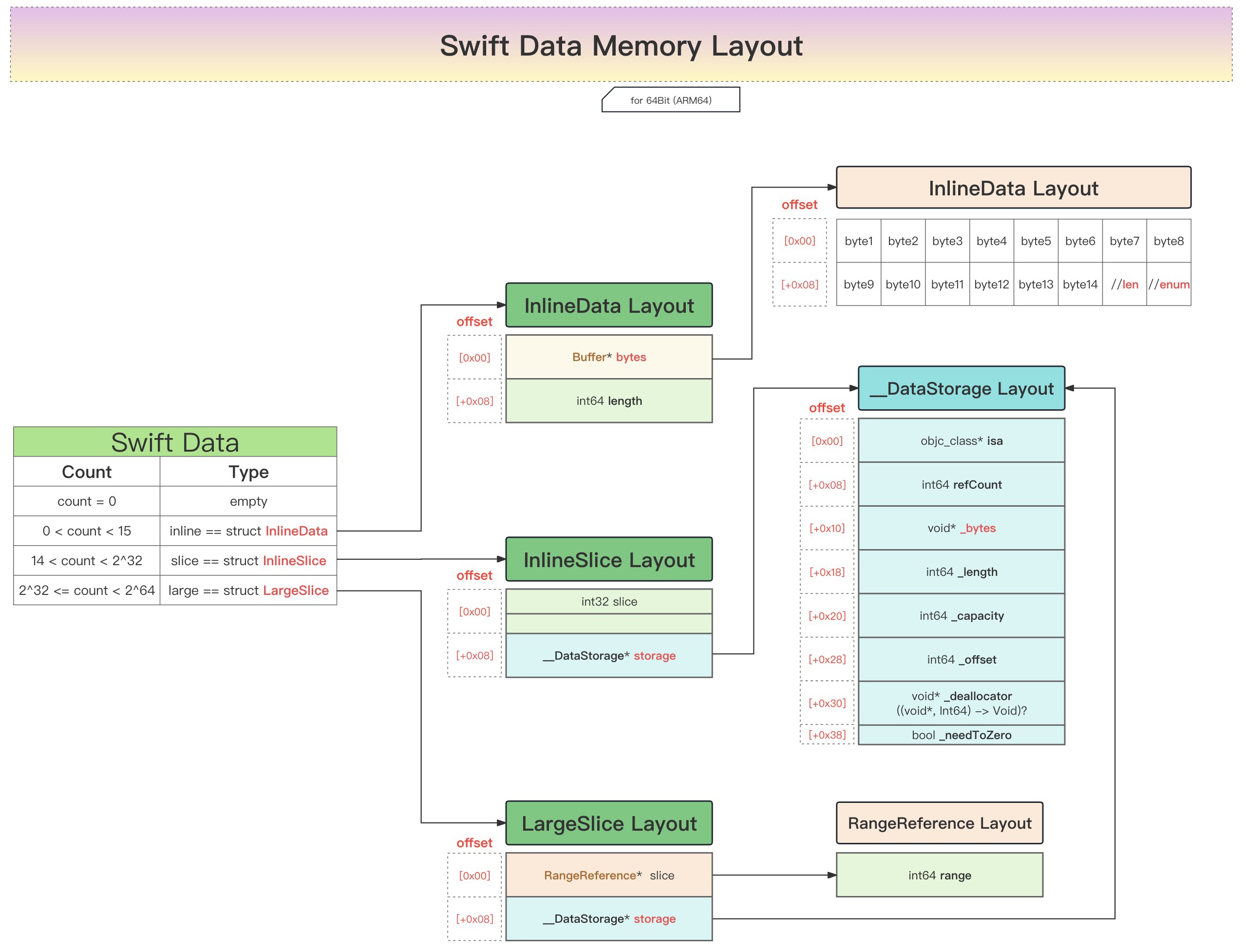
Task: Select the "Buffer* bytes" field block
Action: coord(609,357)
